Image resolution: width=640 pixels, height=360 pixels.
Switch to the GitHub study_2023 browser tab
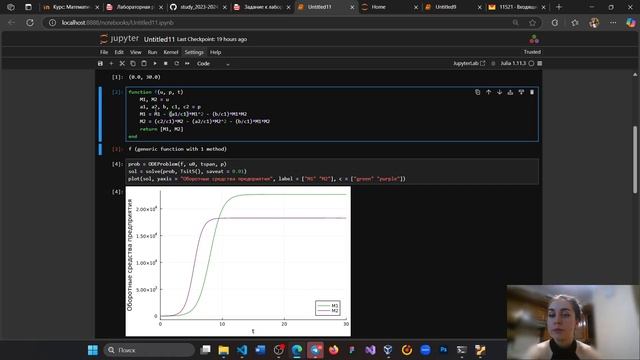click(198, 7)
